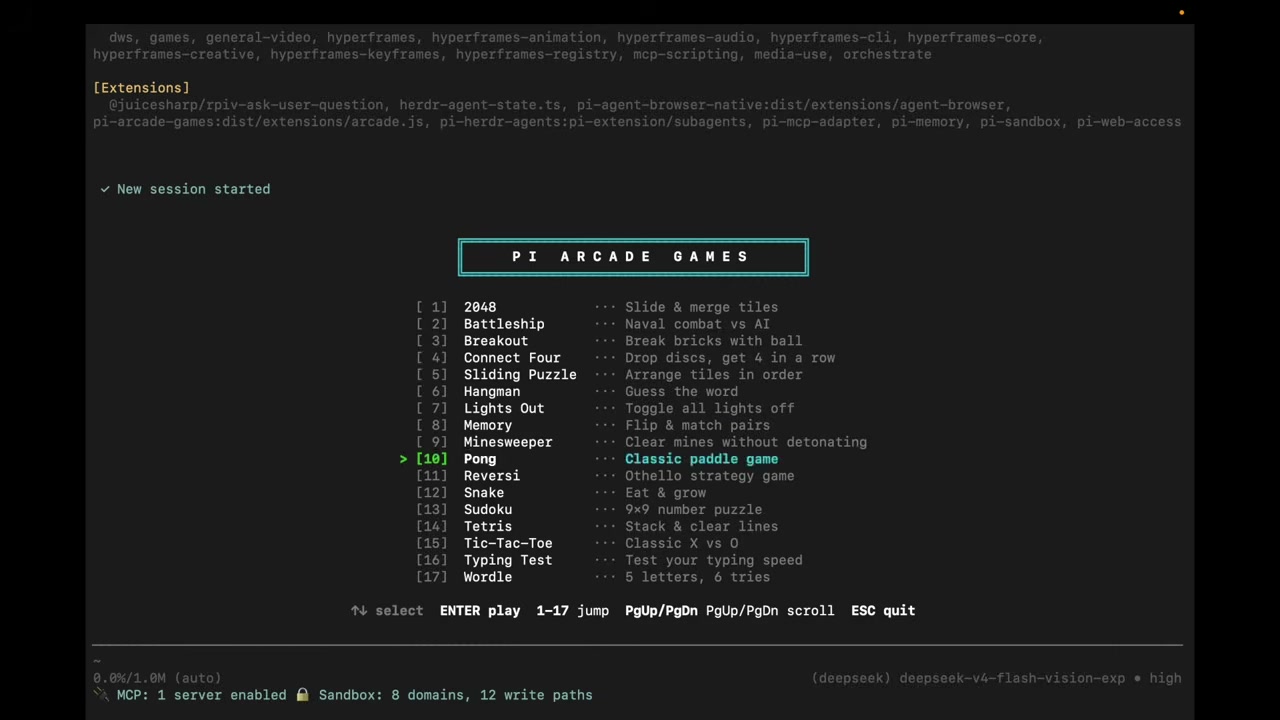Choose the Reversi game
Screen dimensions: 1280x720
click(605, 476)
